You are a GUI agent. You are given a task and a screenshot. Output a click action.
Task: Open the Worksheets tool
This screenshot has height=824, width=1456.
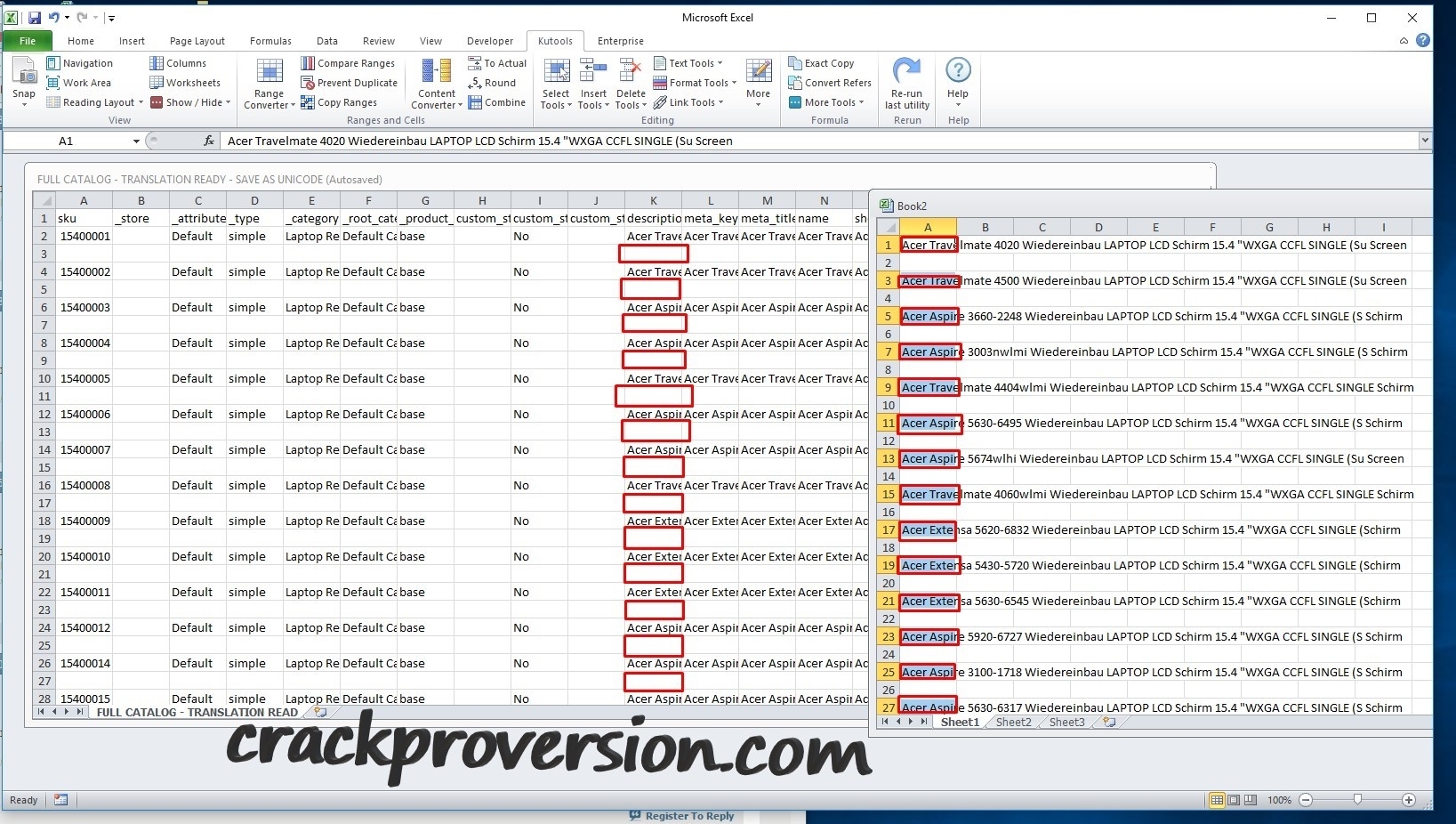tap(185, 83)
